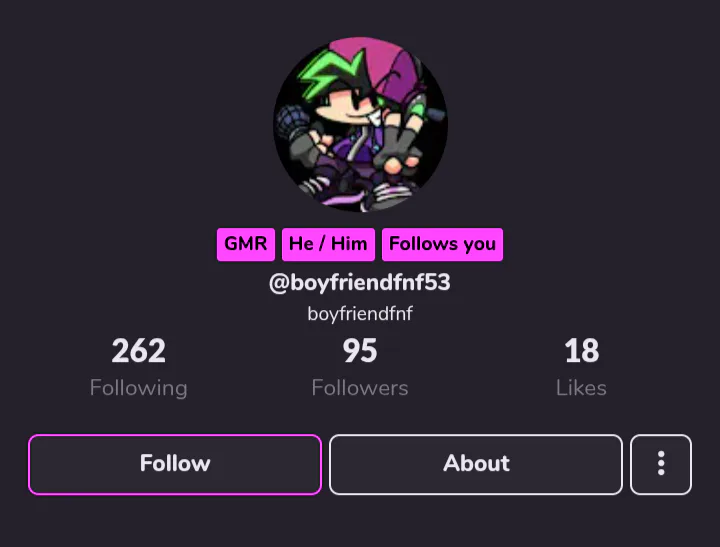
Task: Click the Follows you badge
Action: pos(442,244)
